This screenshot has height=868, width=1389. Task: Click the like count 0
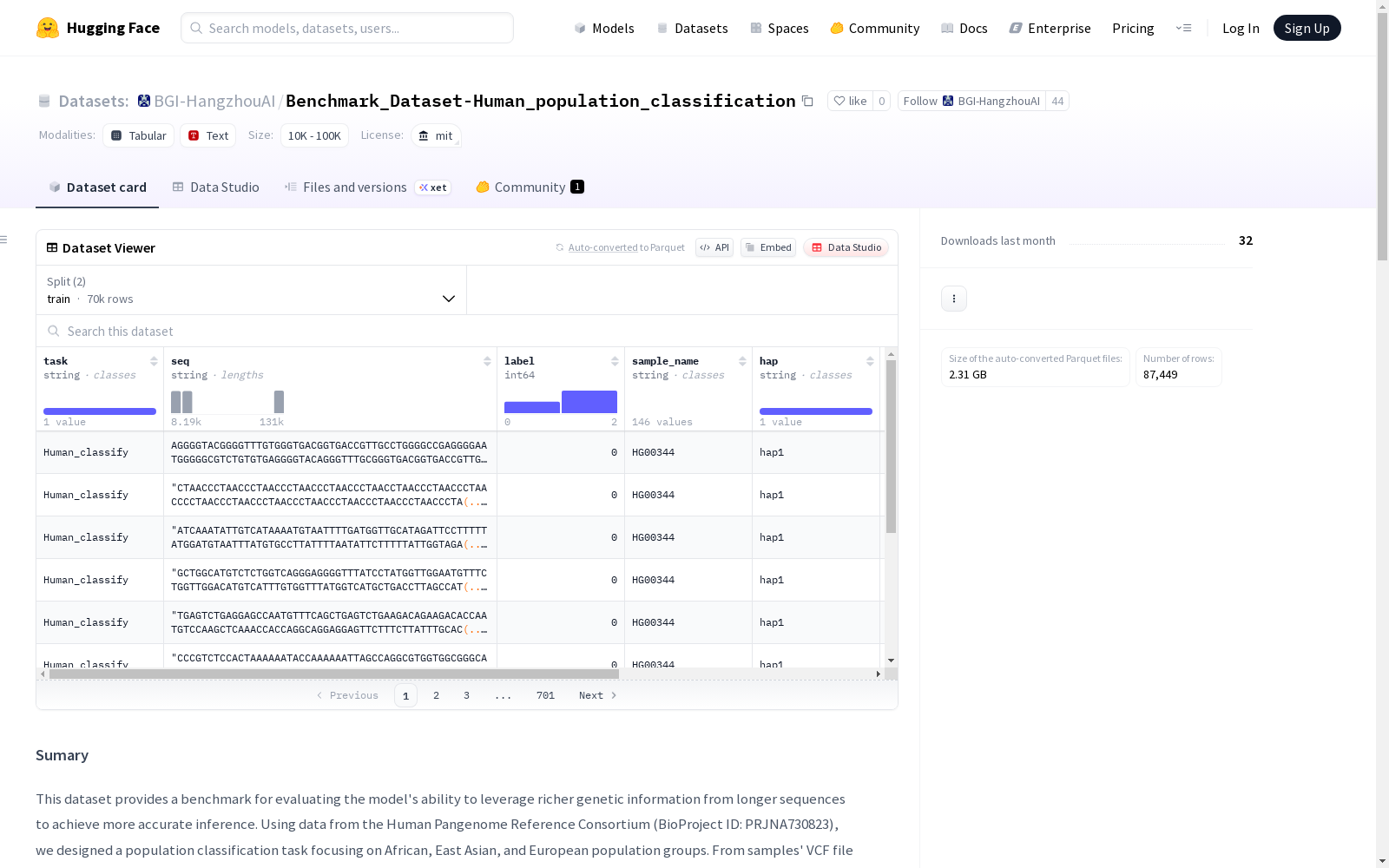pyautogui.click(x=882, y=101)
